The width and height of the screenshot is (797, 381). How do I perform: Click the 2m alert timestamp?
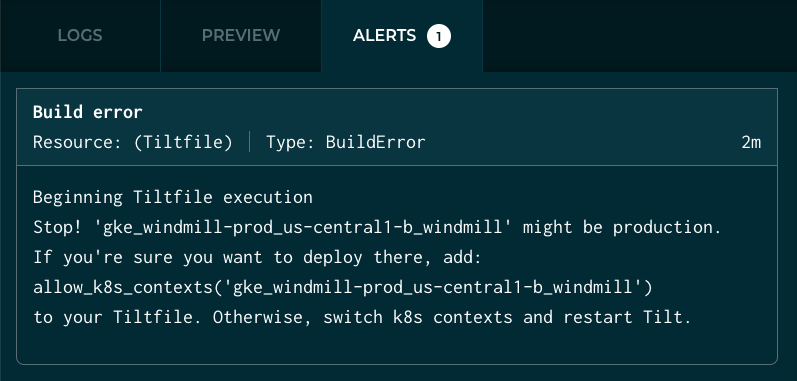751,142
